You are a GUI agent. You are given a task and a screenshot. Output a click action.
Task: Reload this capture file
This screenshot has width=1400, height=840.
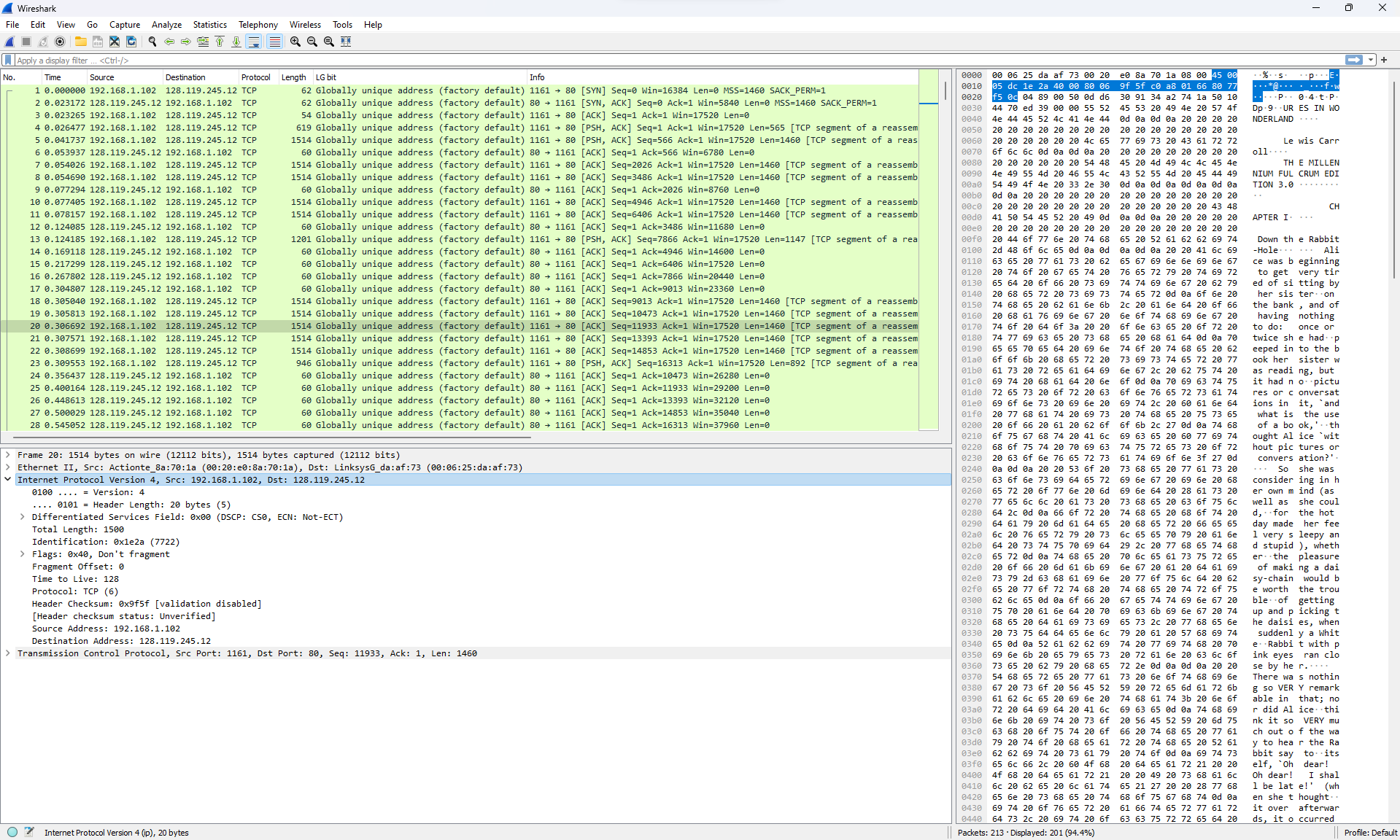click(x=131, y=42)
